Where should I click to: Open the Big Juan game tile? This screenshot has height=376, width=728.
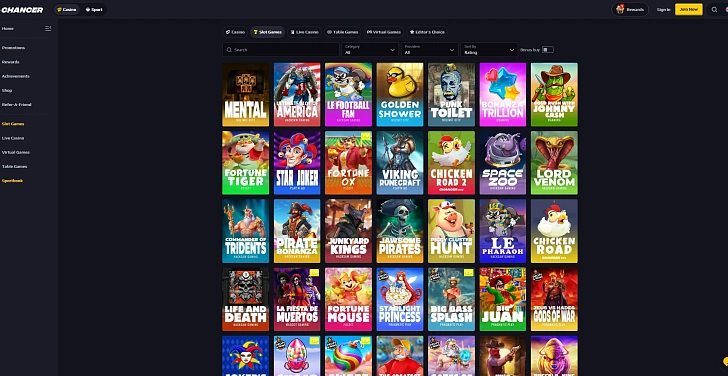[x=503, y=299]
